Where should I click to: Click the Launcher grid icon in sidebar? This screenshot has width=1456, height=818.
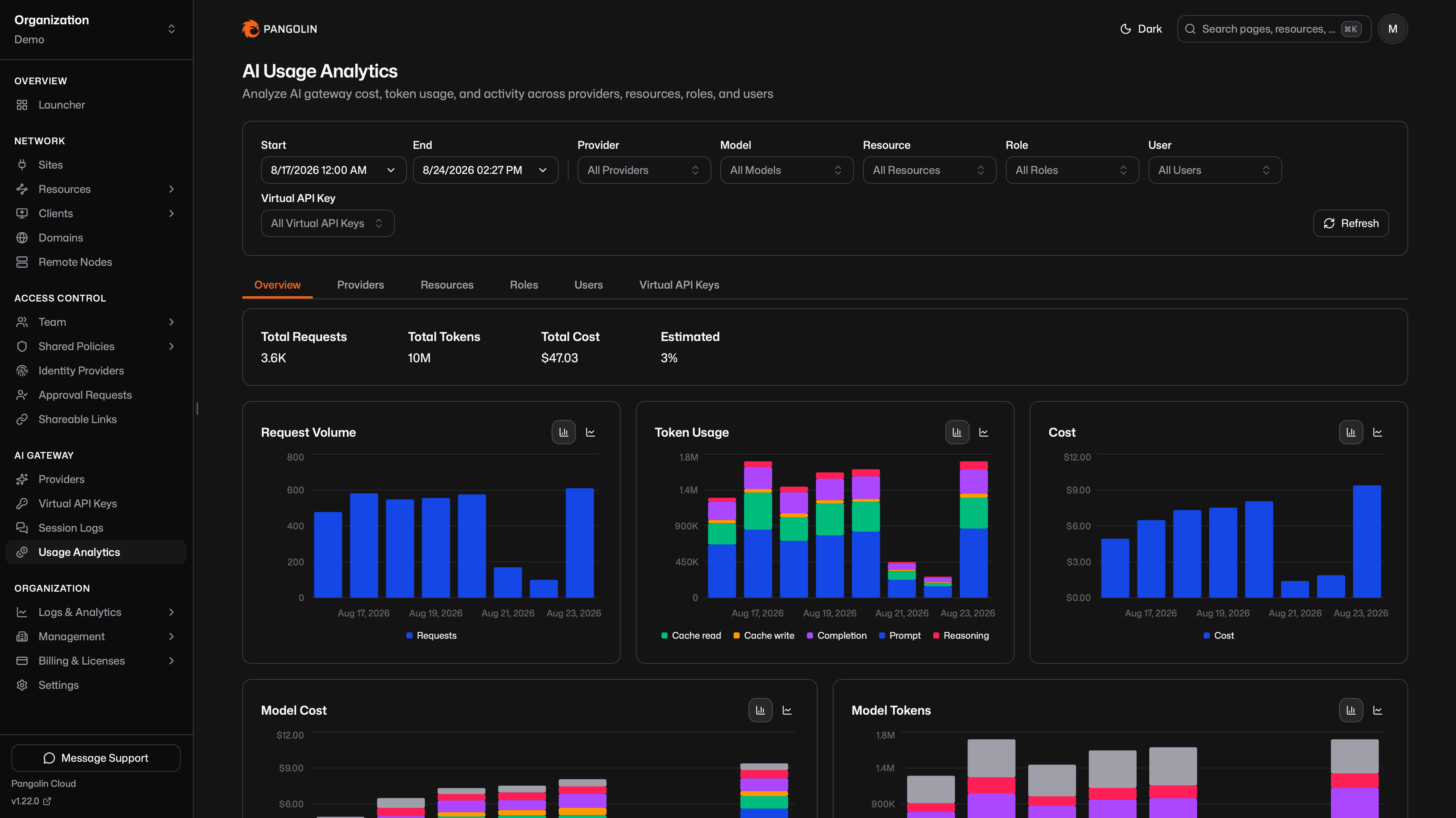coord(22,105)
